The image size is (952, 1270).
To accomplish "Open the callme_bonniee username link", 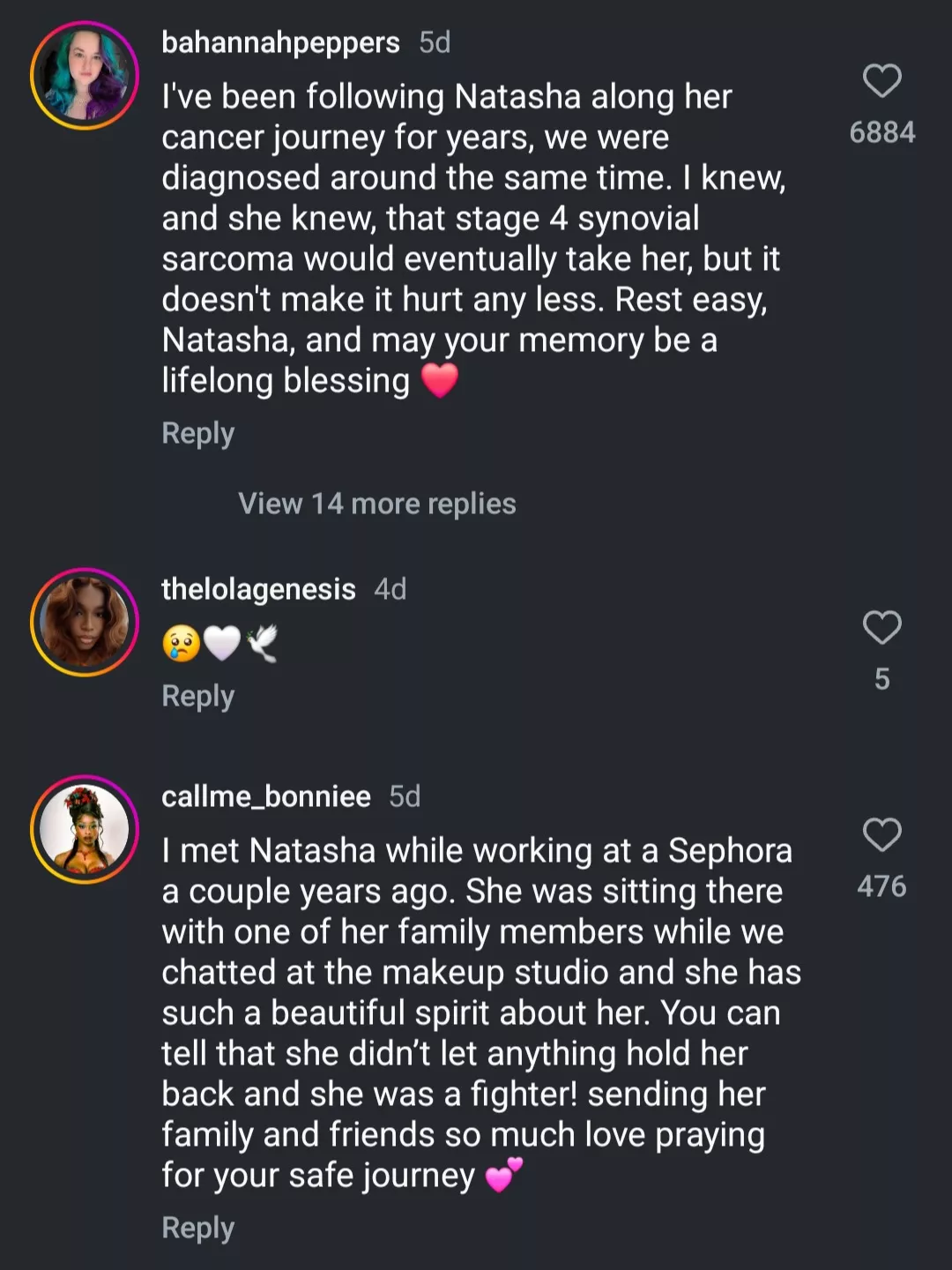I will [266, 796].
